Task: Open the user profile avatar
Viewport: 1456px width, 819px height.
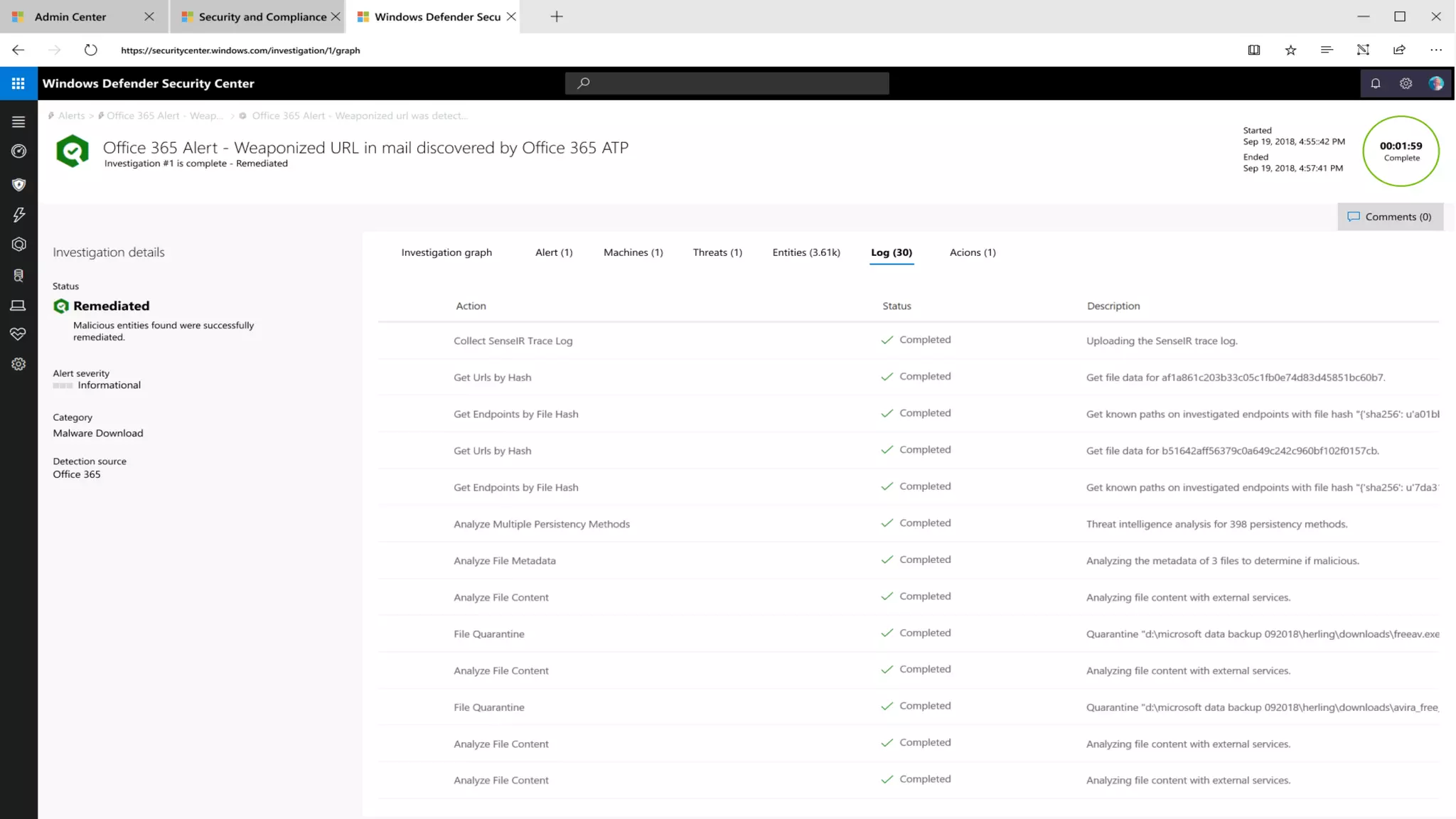Action: pos(1435,83)
